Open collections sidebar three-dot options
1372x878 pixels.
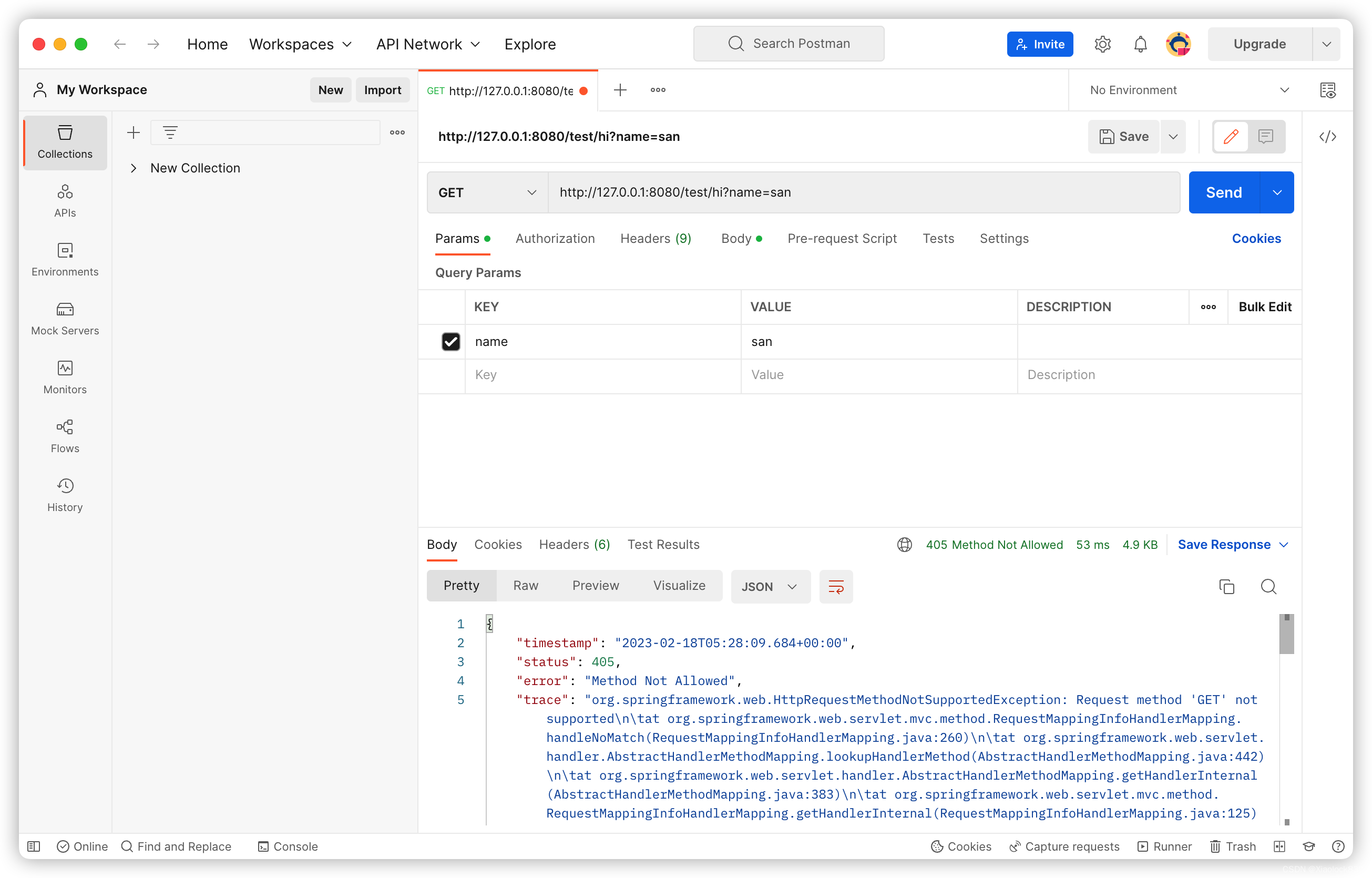(397, 132)
